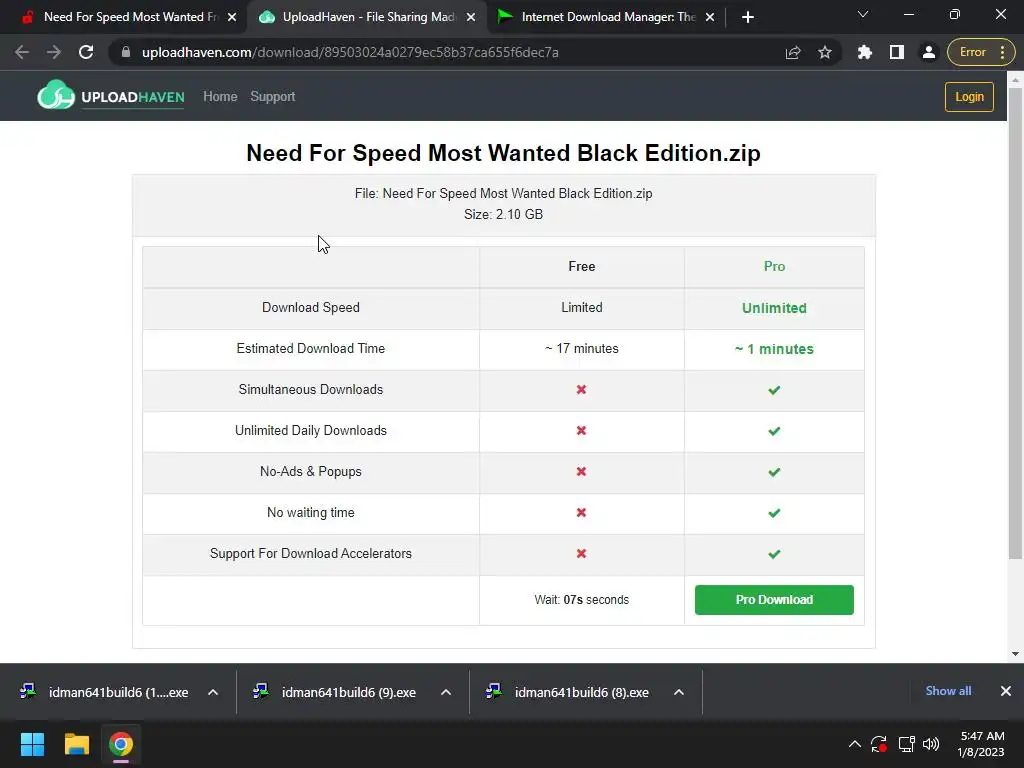The width and height of the screenshot is (1024, 768).
Task: Open the Extensions puzzle icon
Action: pos(865,52)
